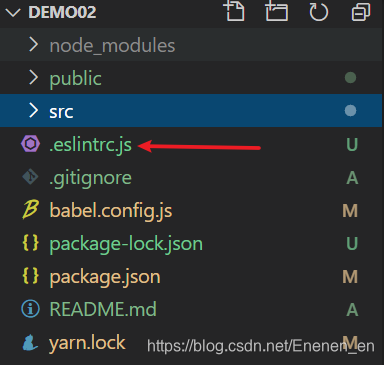Expand the src folder chevron

33,110
